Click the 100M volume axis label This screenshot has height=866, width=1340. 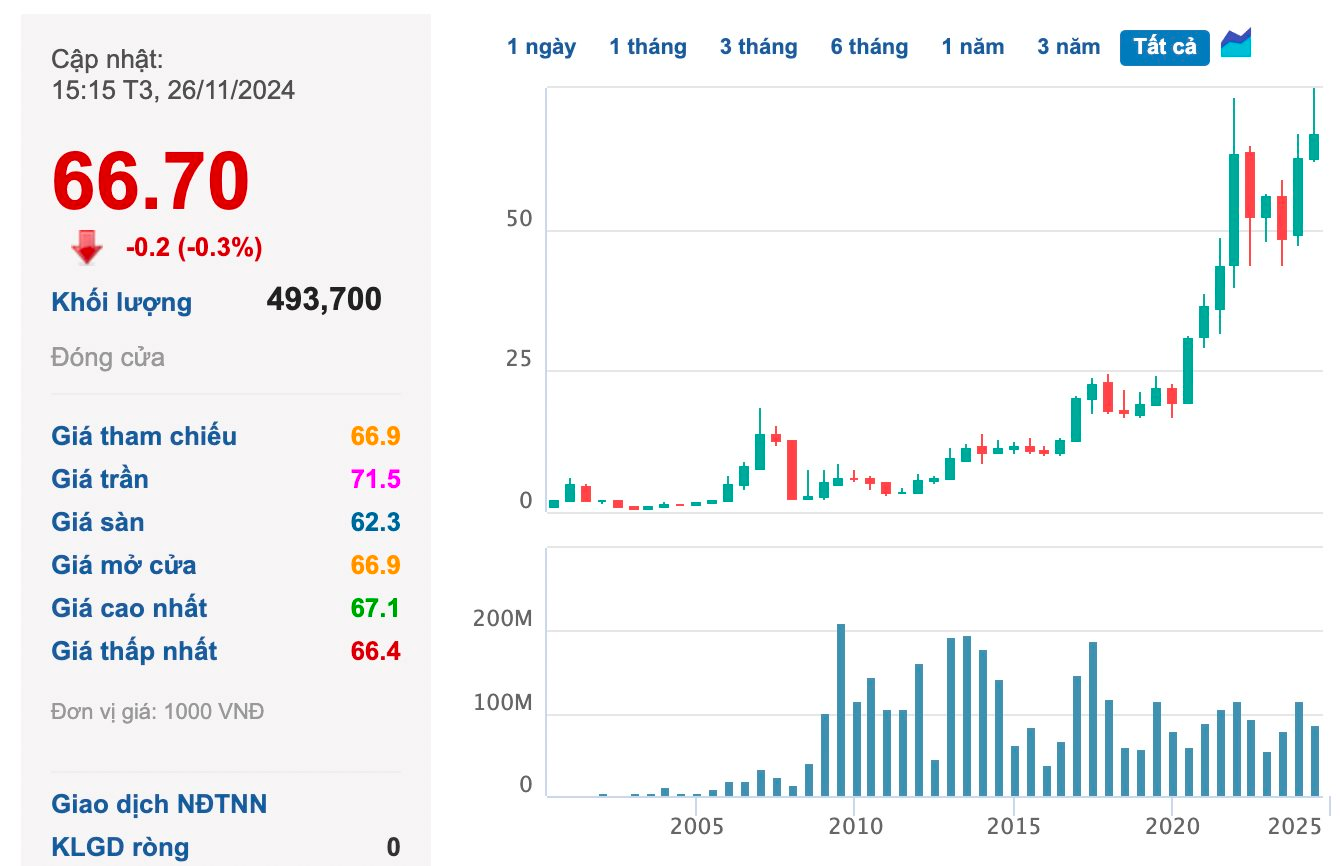coord(503,703)
